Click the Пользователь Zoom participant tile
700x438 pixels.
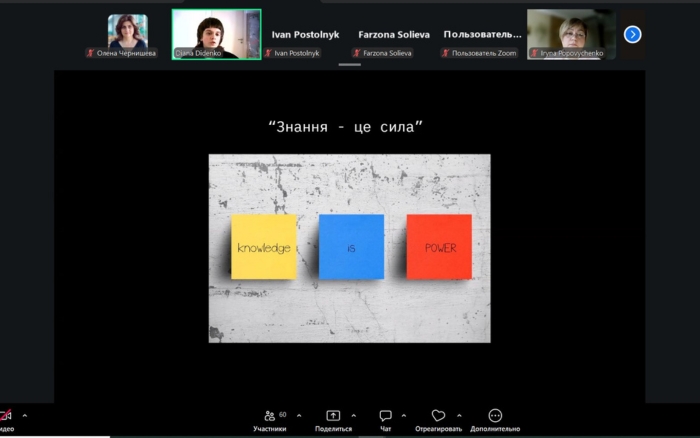pos(482,34)
